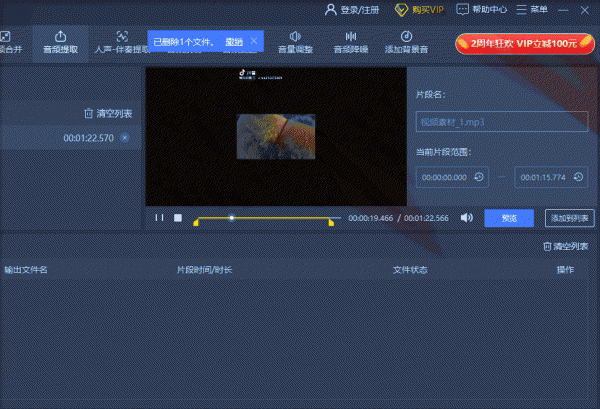Image resolution: width=600 pixels, height=409 pixels.
Task: Open the 合并 merge tab
Action: 10,43
